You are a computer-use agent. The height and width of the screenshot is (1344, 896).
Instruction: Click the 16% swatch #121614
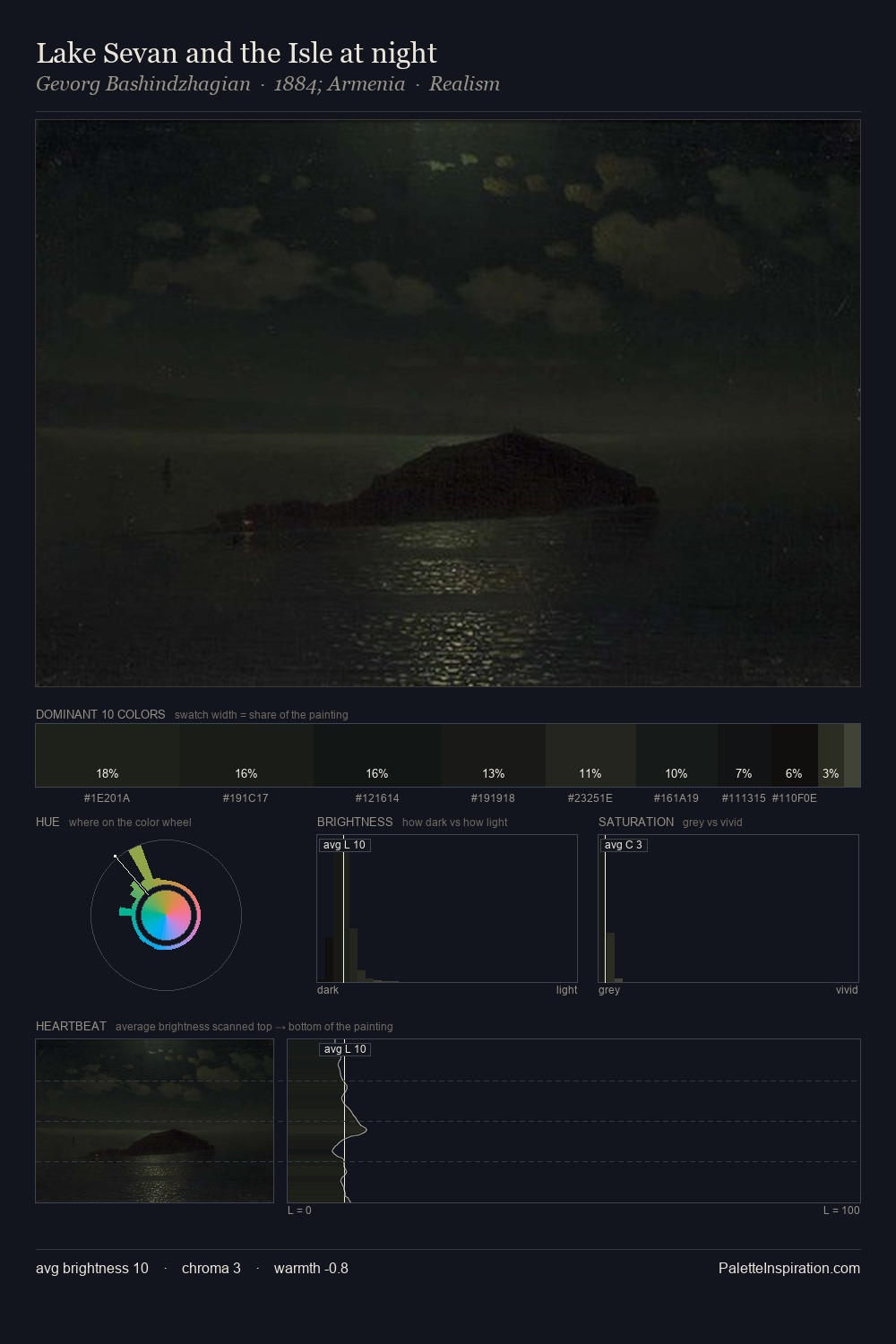click(377, 755)
